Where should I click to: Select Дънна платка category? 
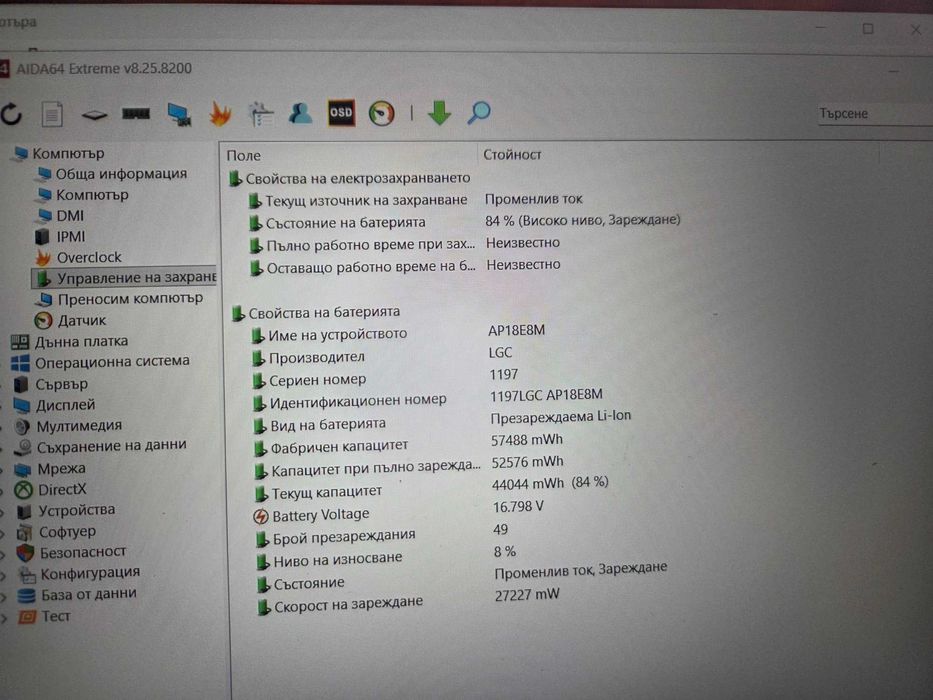(x=70, y=342)
